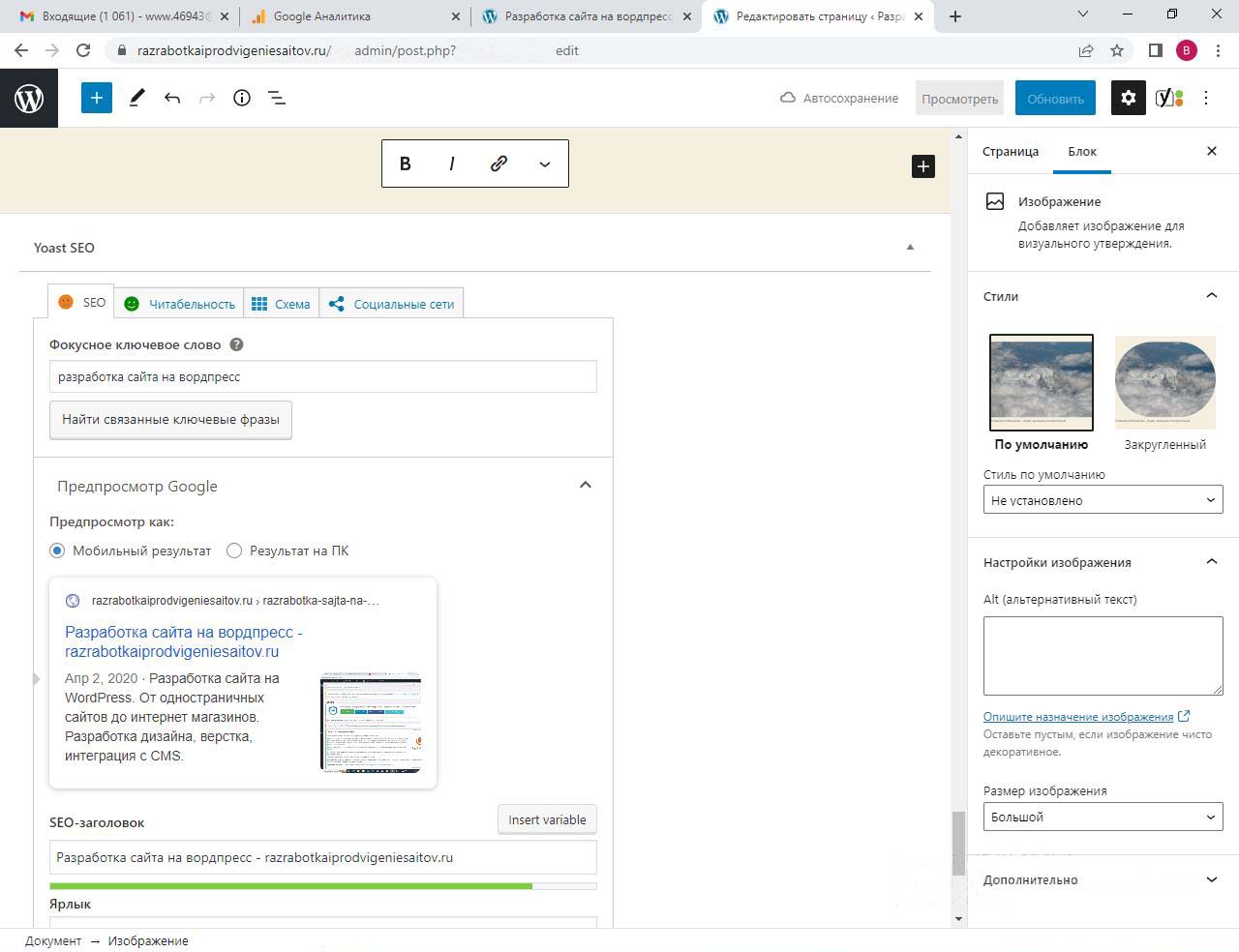Choose the Desktop result radio button
The height and width of the screenshot is (952, 1239).
(x=234, y=550)
